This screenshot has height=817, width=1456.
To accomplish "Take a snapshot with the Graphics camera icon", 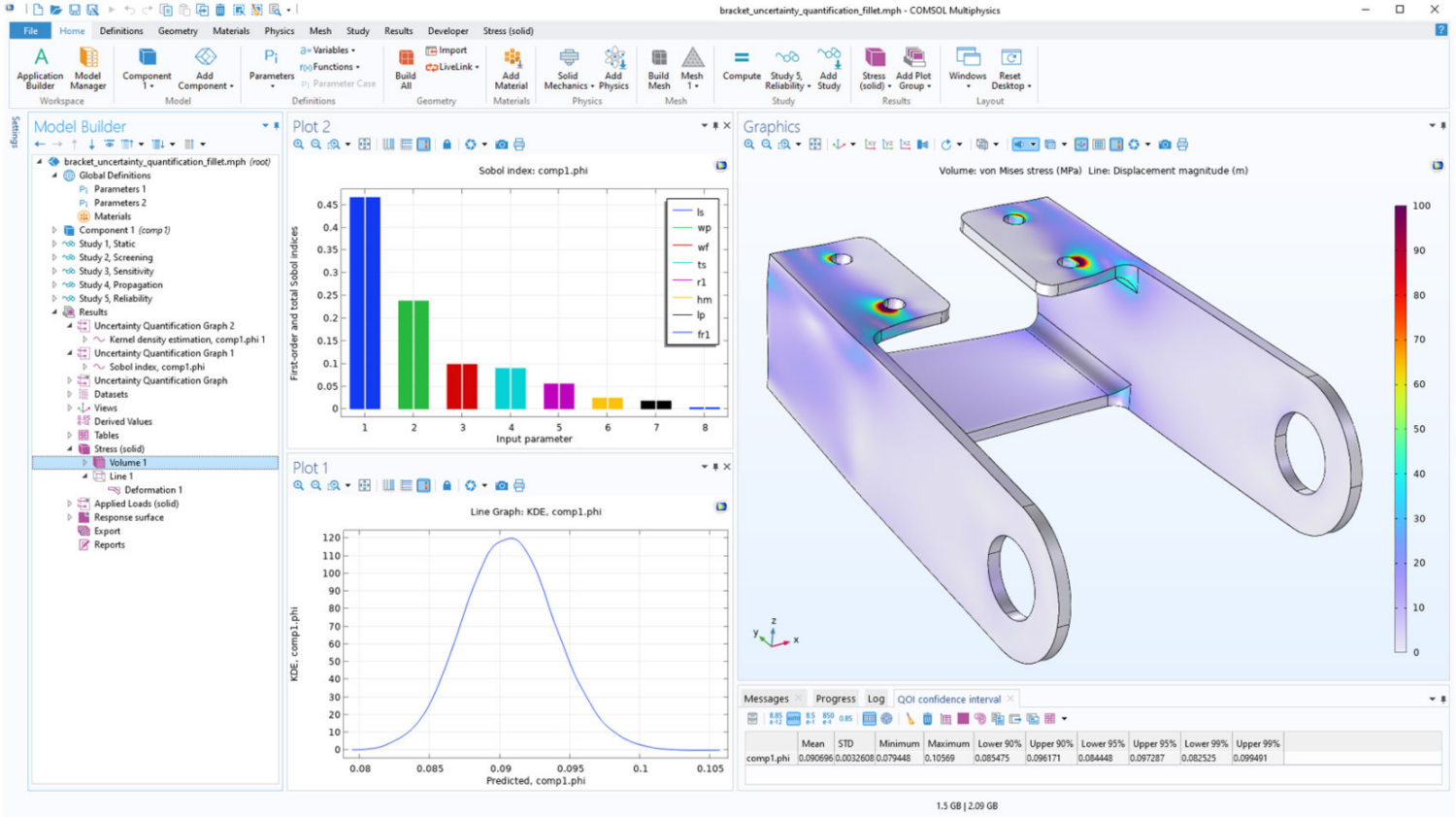I will (x=1166, y=145).
